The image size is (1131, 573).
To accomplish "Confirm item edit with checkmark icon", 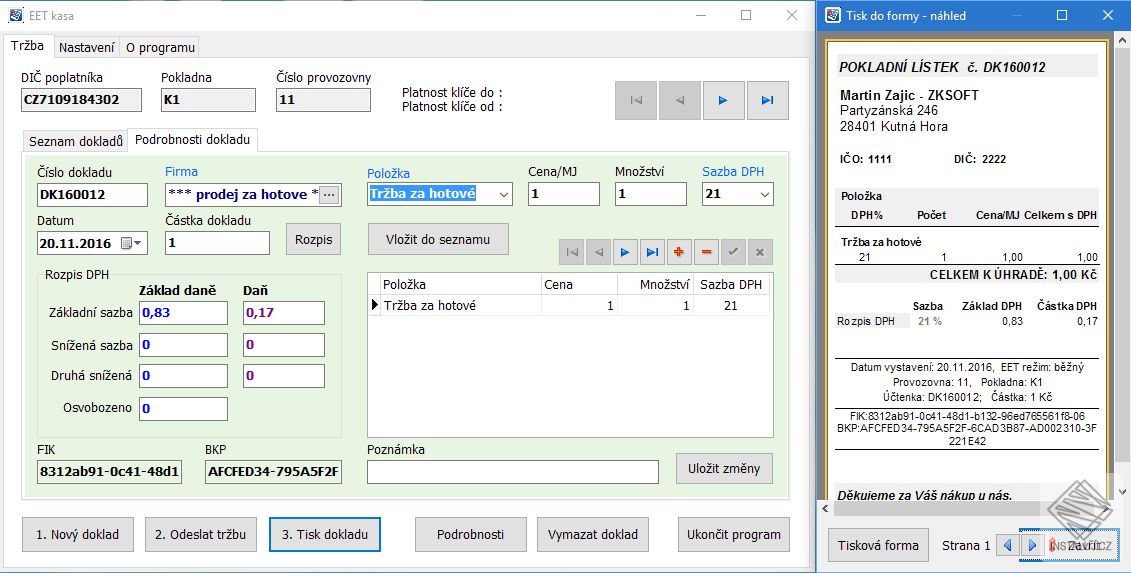I will (733, 252).
